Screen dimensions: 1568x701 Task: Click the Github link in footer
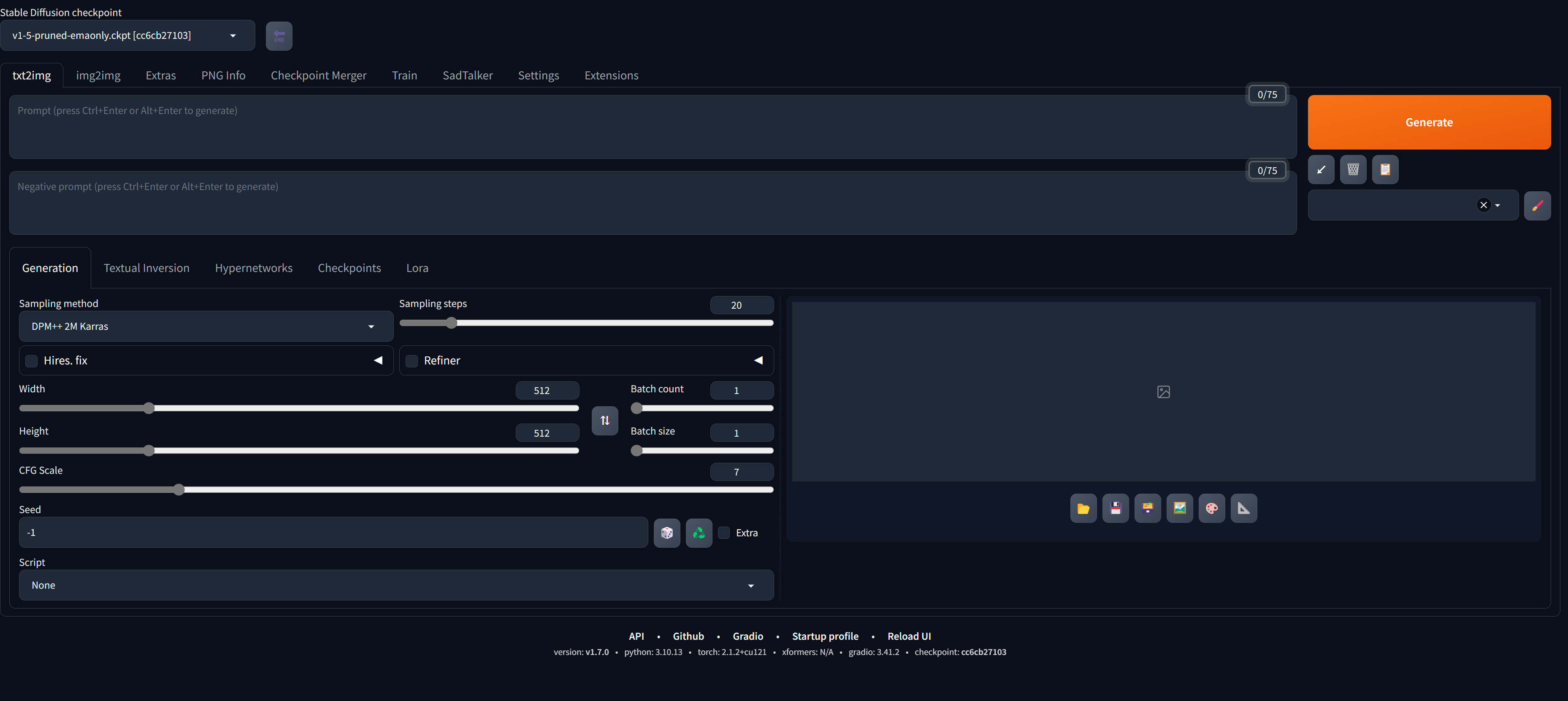coord(689,635)
